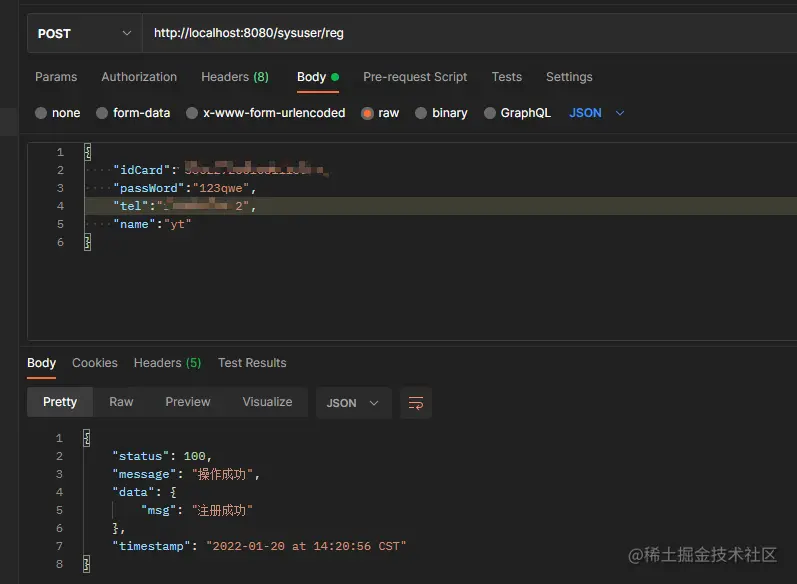Open the Test Results tab
Screen dimensions: 797x584
click(x=252, y=363)
